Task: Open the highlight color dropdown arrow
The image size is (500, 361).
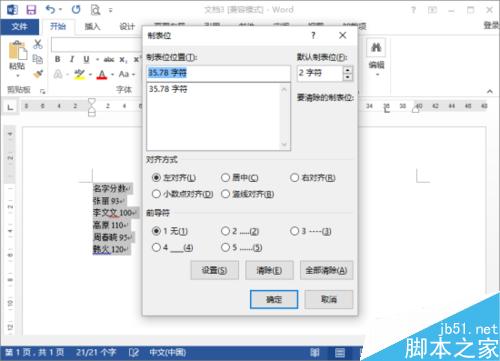Action: pos(90,74)
